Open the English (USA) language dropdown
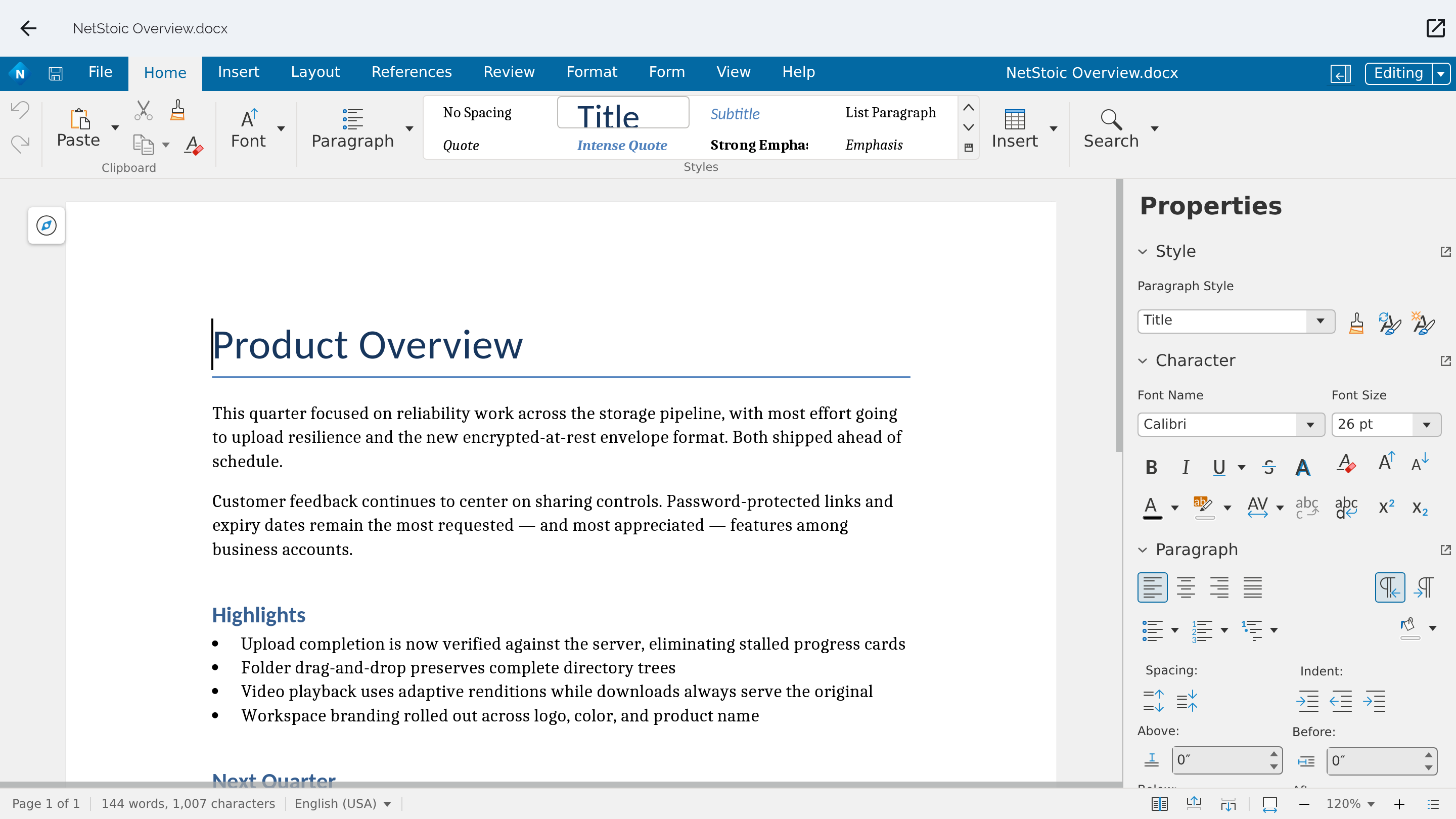The image size is (1456, 819). pos(343,804)
